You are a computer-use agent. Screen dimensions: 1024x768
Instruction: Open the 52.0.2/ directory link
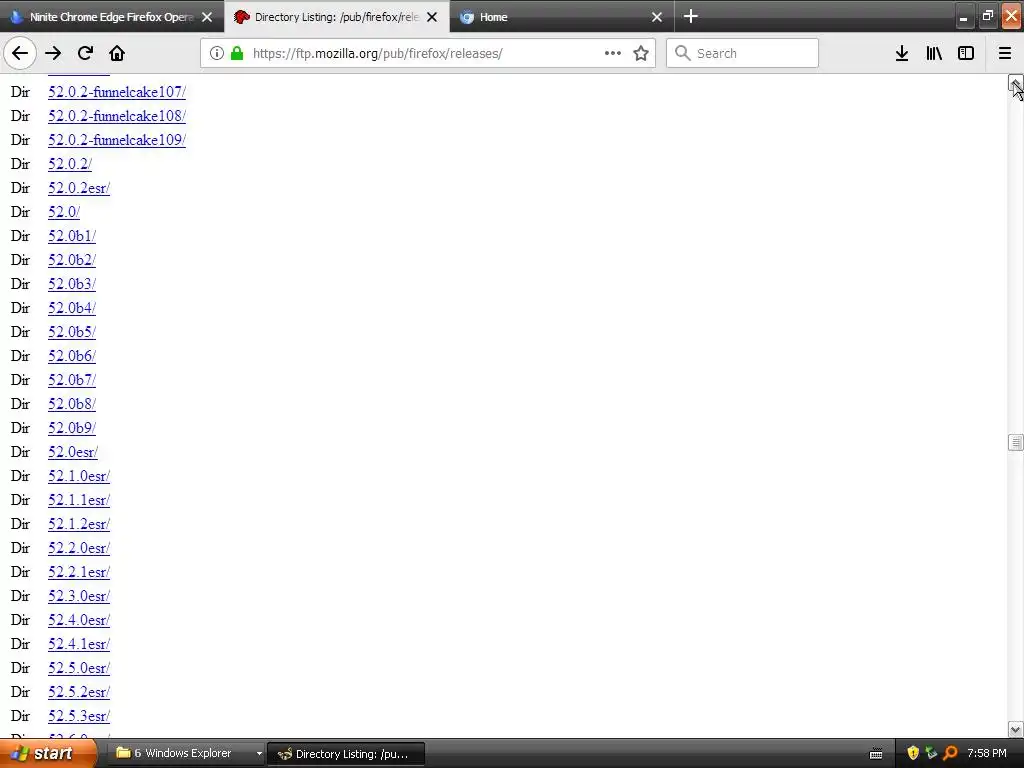[x=70, y=164]
